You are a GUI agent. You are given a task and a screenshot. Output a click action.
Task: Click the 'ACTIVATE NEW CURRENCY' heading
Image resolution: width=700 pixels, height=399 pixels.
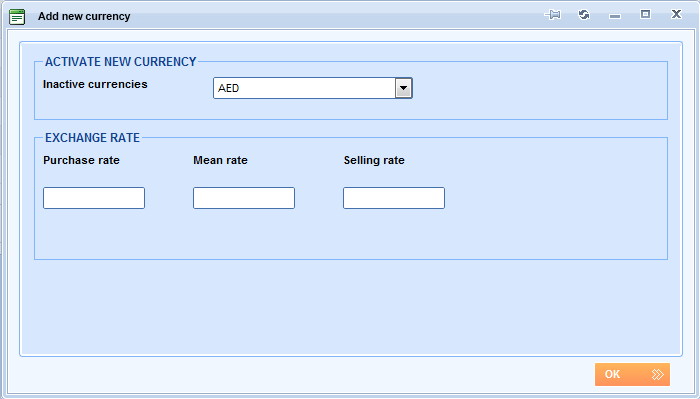[121, 62]
